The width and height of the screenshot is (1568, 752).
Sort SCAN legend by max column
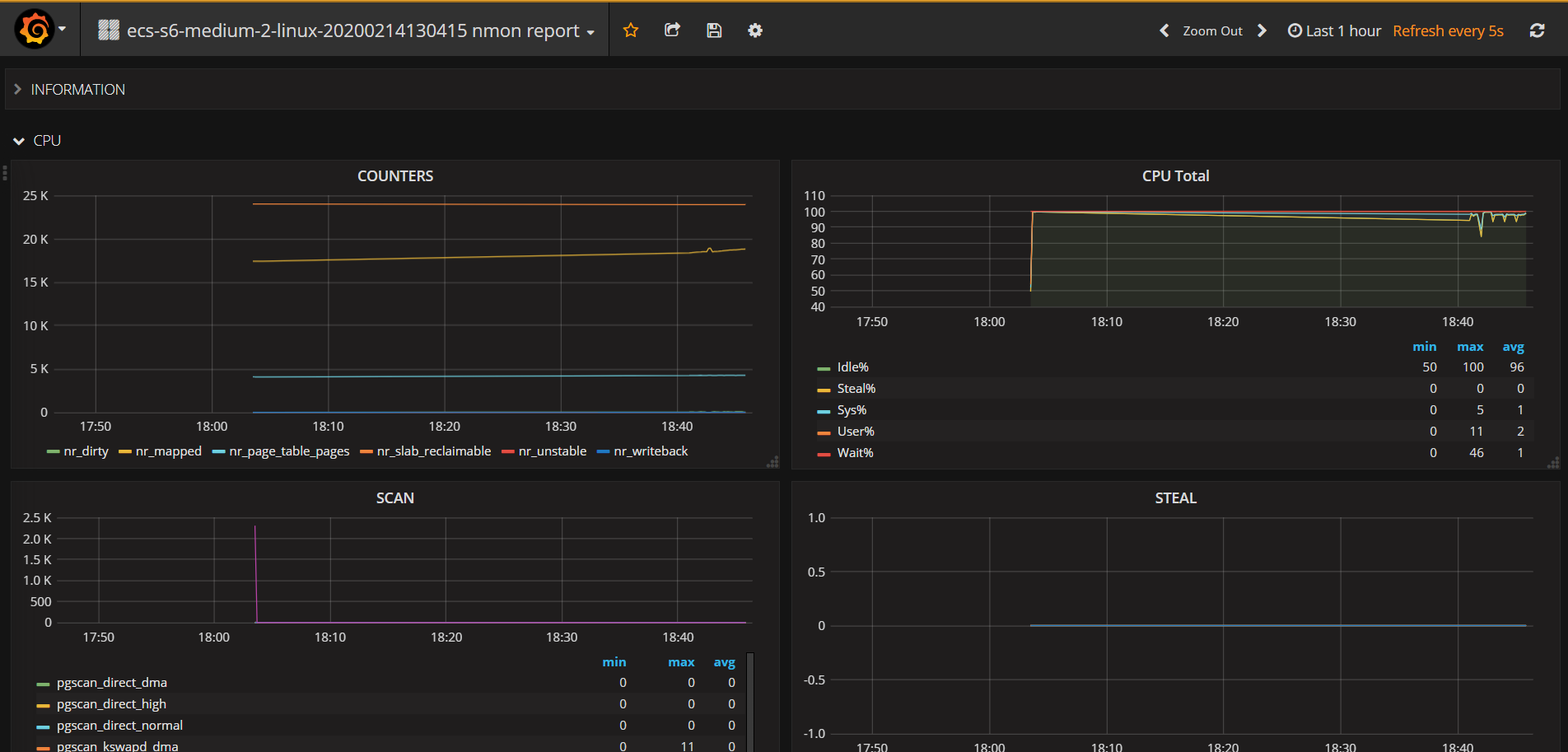[681, 661]
